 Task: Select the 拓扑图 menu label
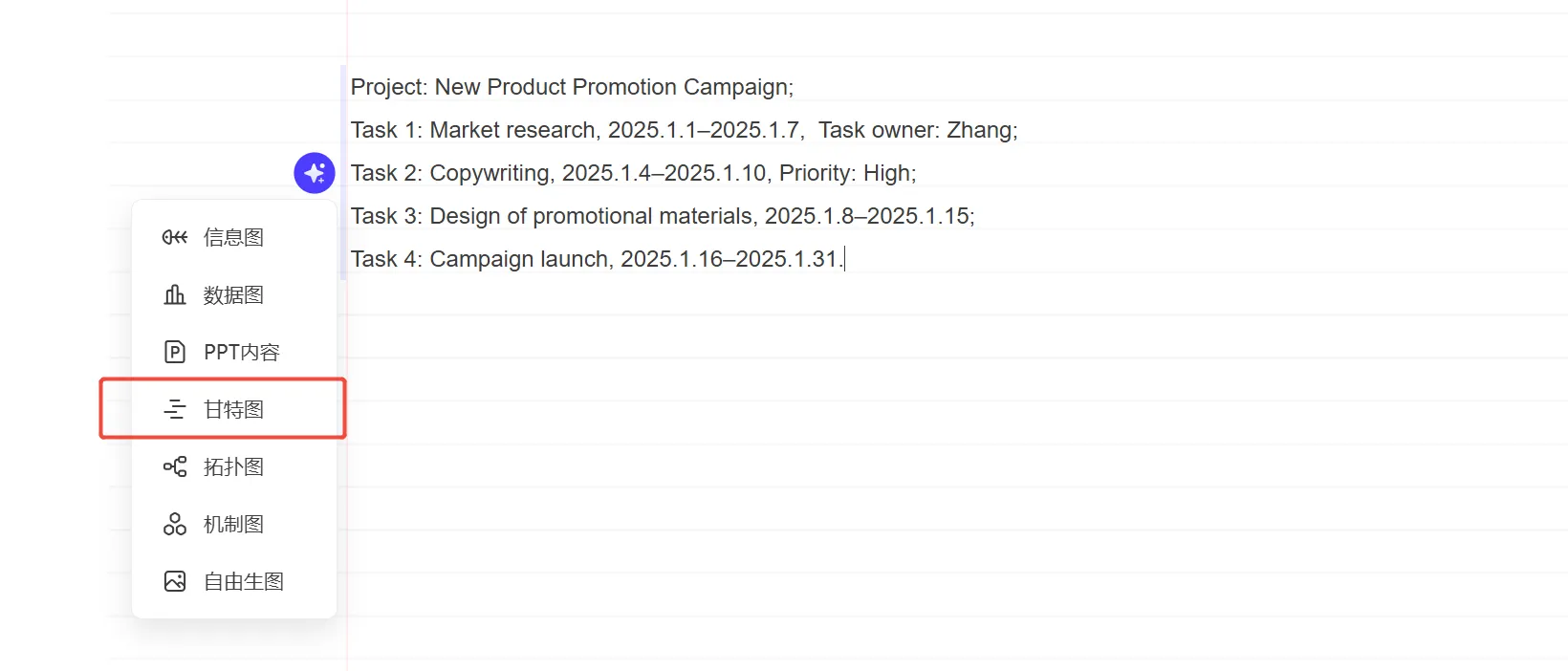tap(233, 466)
